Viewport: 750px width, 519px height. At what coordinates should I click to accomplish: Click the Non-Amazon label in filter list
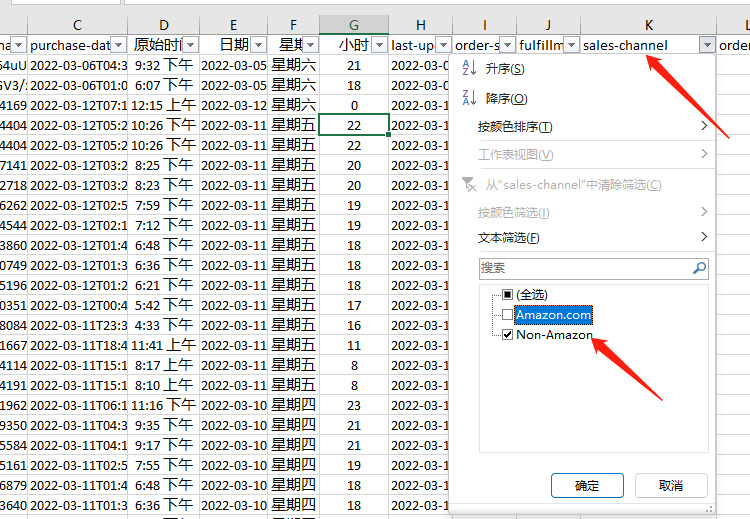[554, 335]
